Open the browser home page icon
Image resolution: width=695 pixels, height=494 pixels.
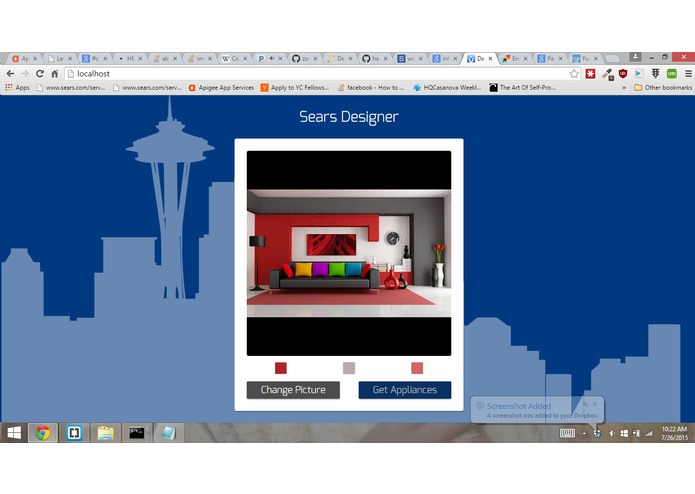[x=55, y=74]
